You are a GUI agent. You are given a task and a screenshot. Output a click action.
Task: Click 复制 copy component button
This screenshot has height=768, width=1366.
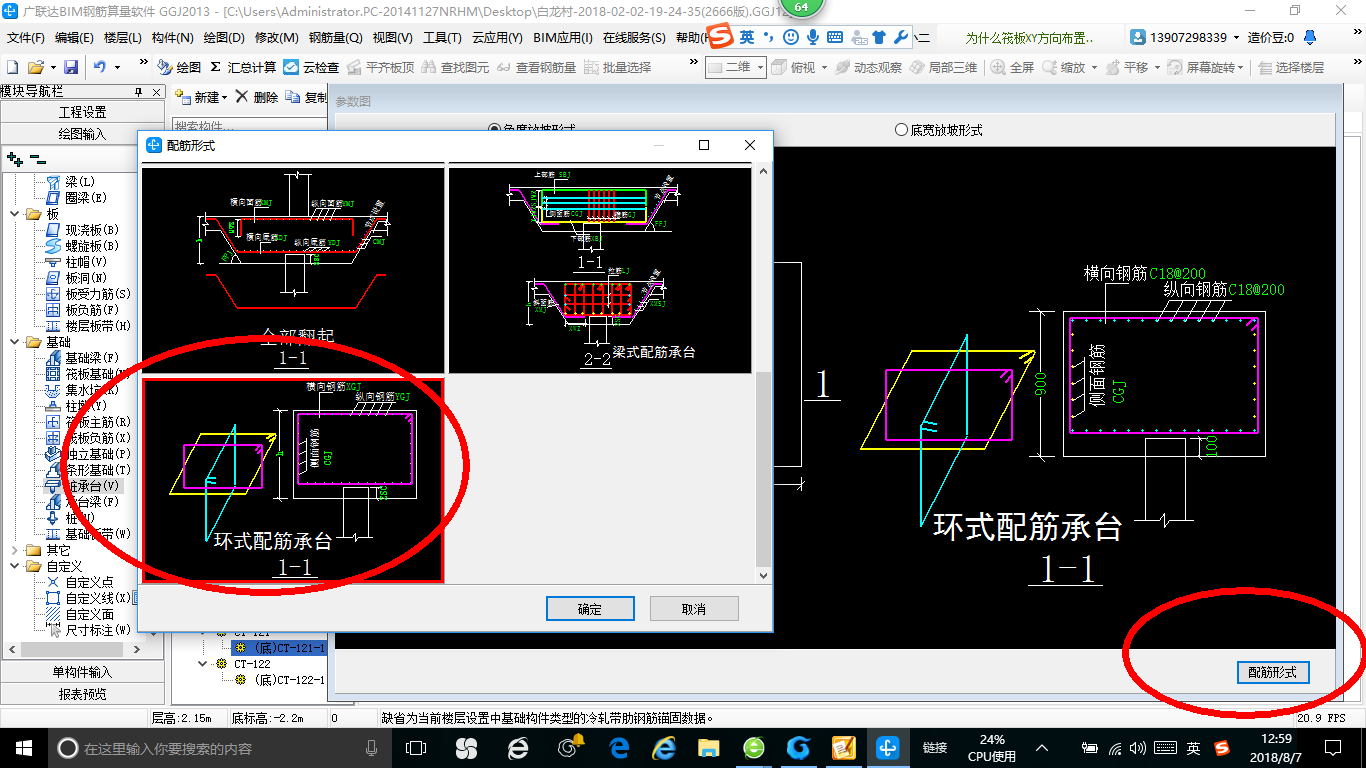click(x=306, y=97)
